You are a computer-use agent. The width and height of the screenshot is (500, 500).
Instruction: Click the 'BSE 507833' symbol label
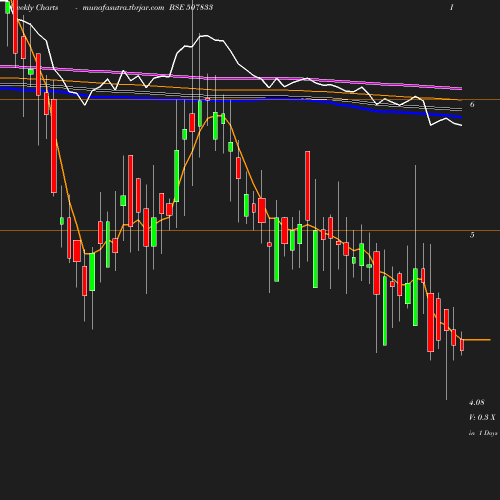click(x=191, y=7)
